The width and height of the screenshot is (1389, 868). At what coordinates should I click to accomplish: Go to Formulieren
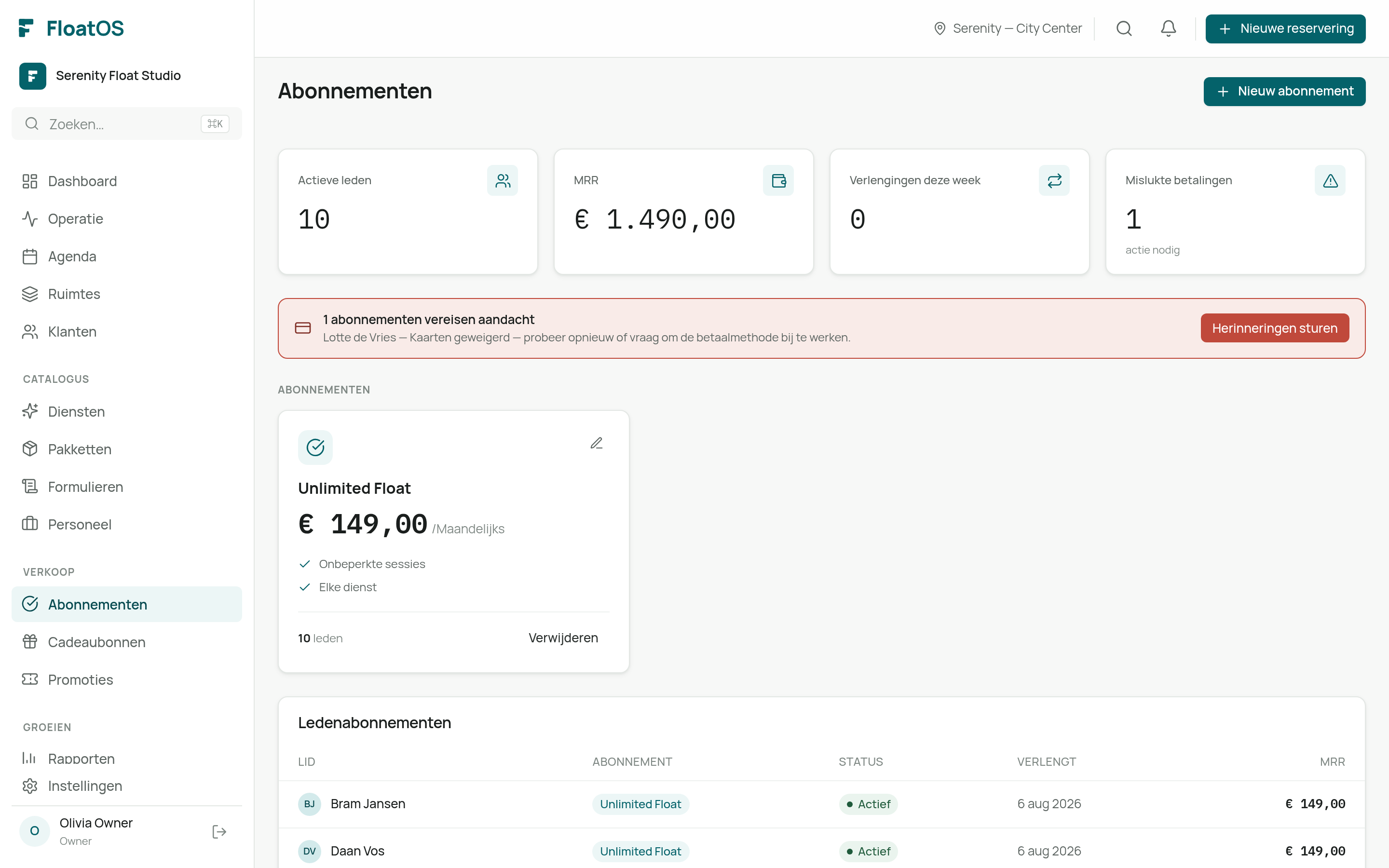point(127,487)
